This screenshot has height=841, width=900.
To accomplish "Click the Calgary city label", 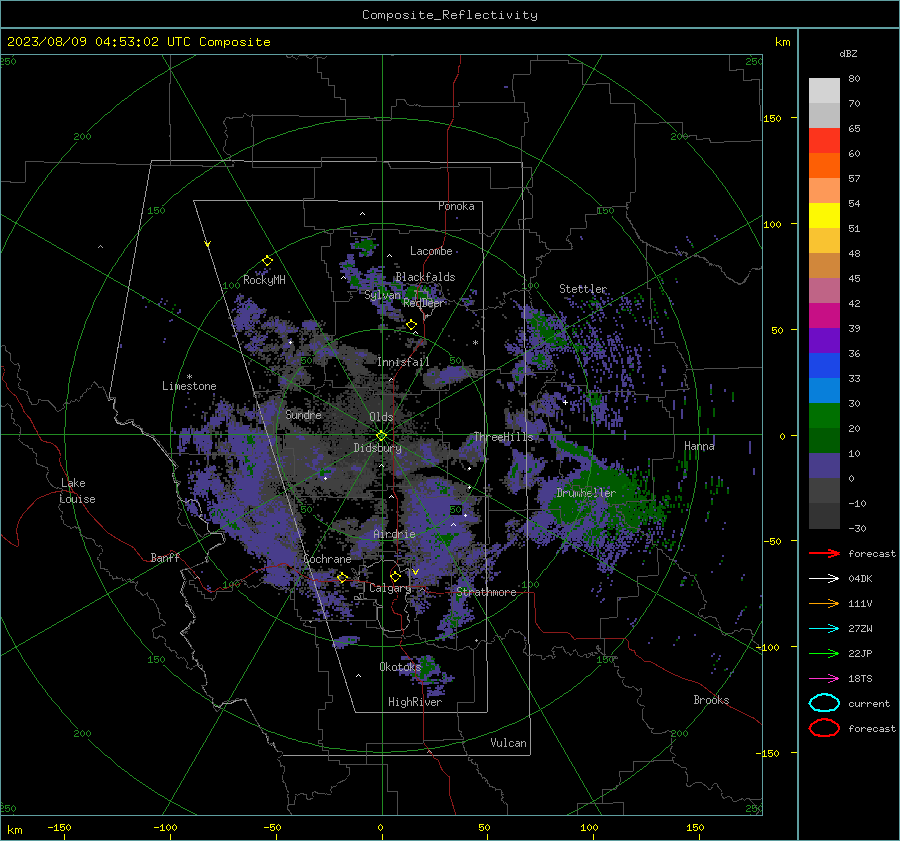I will [x=390, y=588].
